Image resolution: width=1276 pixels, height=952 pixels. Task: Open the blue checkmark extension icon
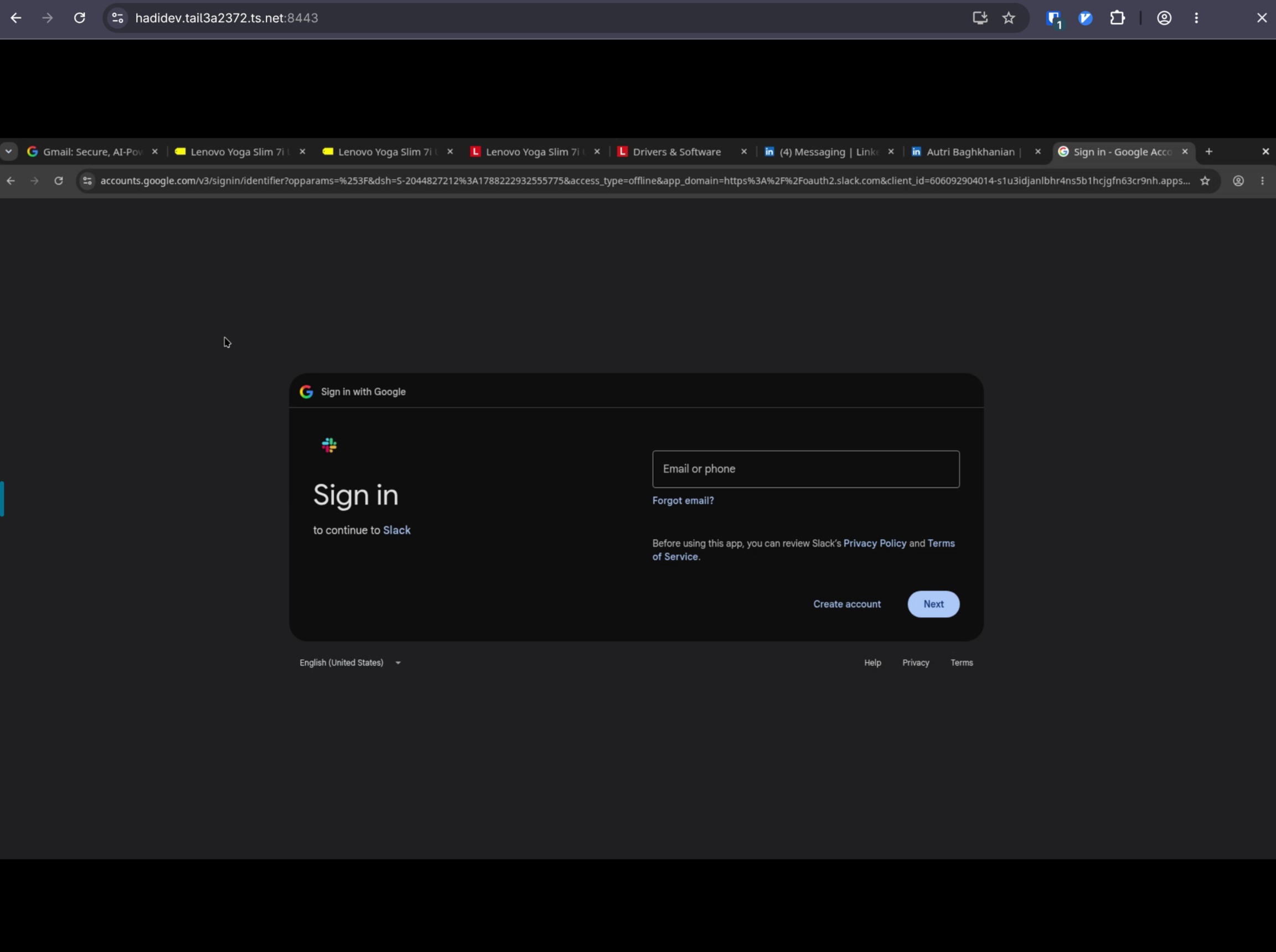click(x=1086, y=18)
